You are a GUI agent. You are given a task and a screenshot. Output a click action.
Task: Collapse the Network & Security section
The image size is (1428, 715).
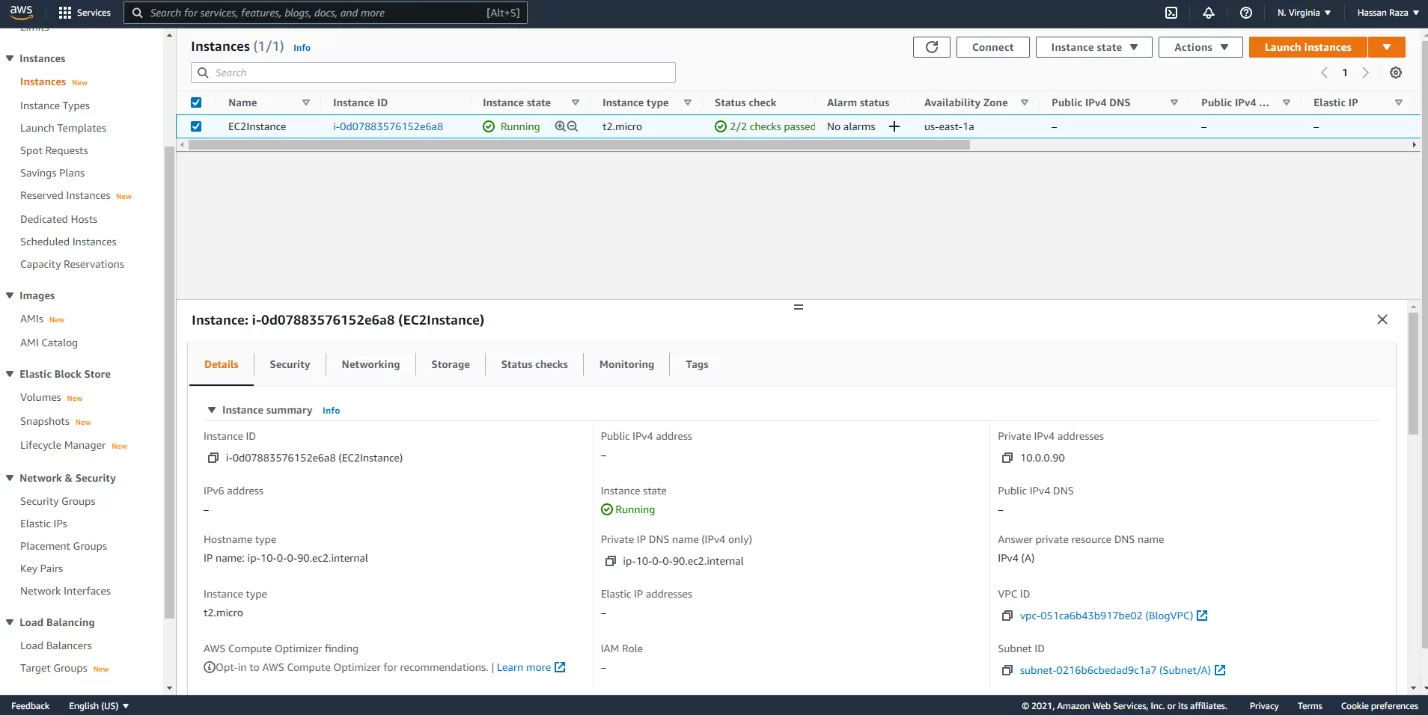point(10,478)
